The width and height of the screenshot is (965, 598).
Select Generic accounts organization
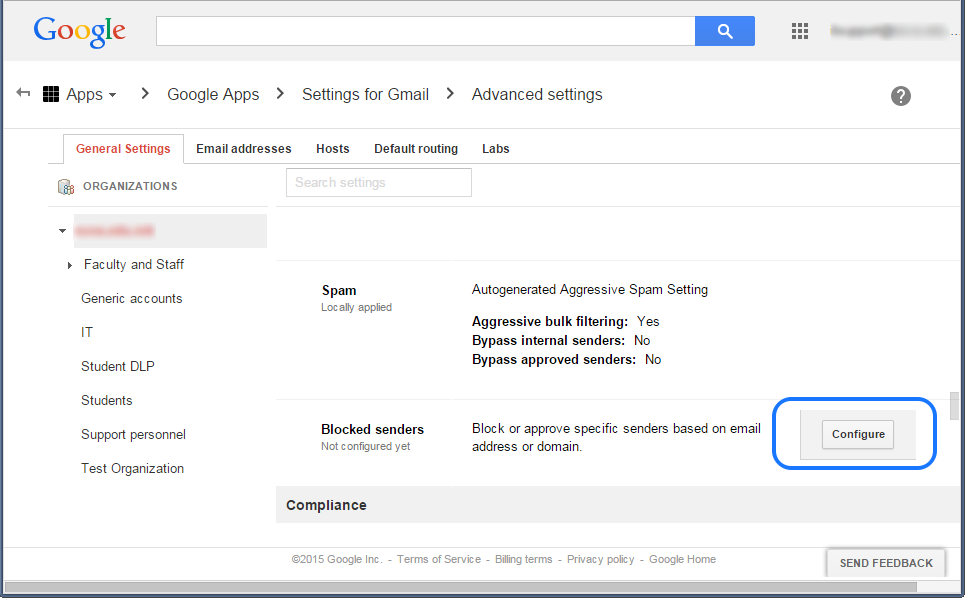point(132,298)
